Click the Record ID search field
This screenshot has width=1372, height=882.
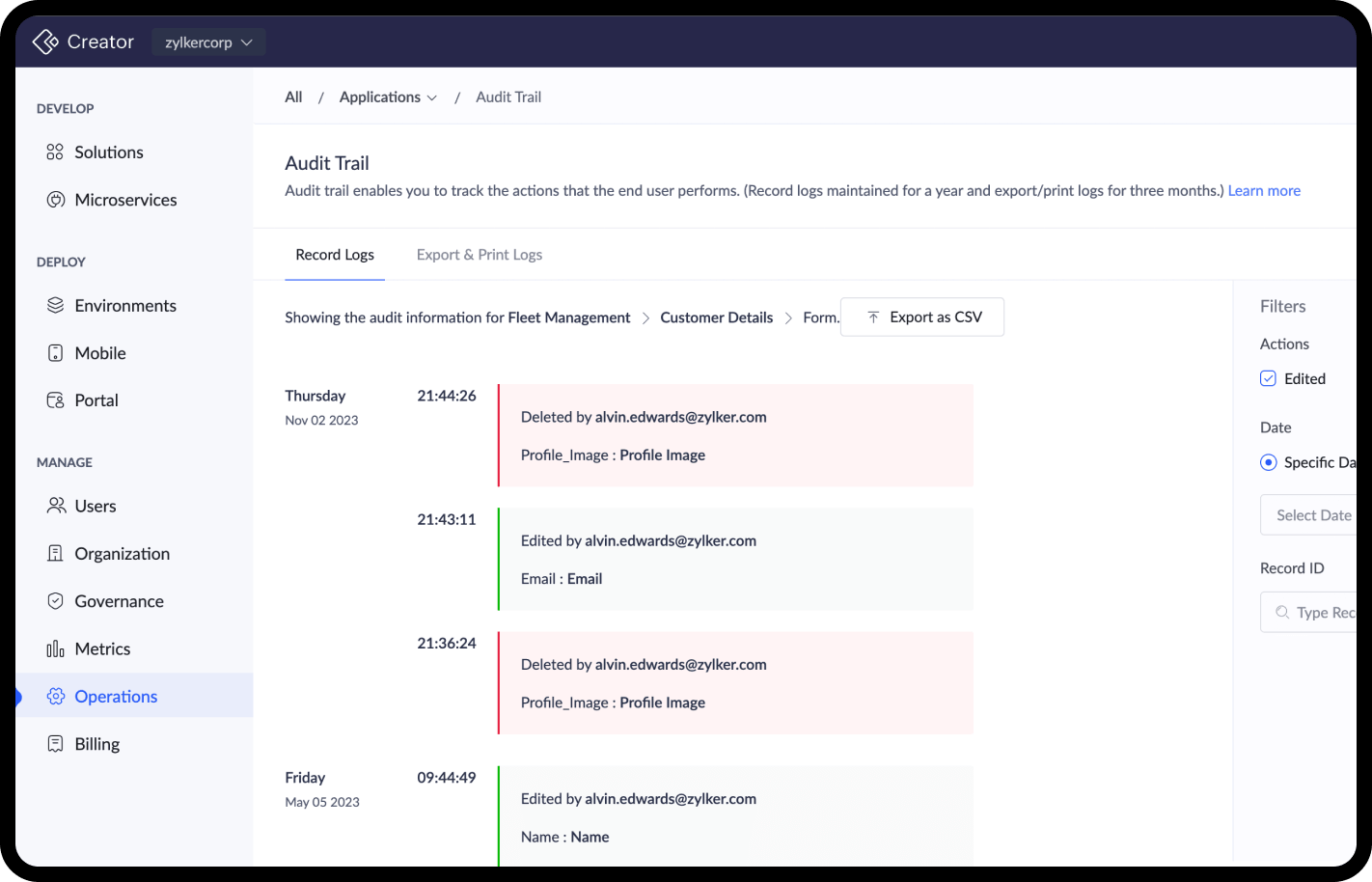tap(1322, 613)
